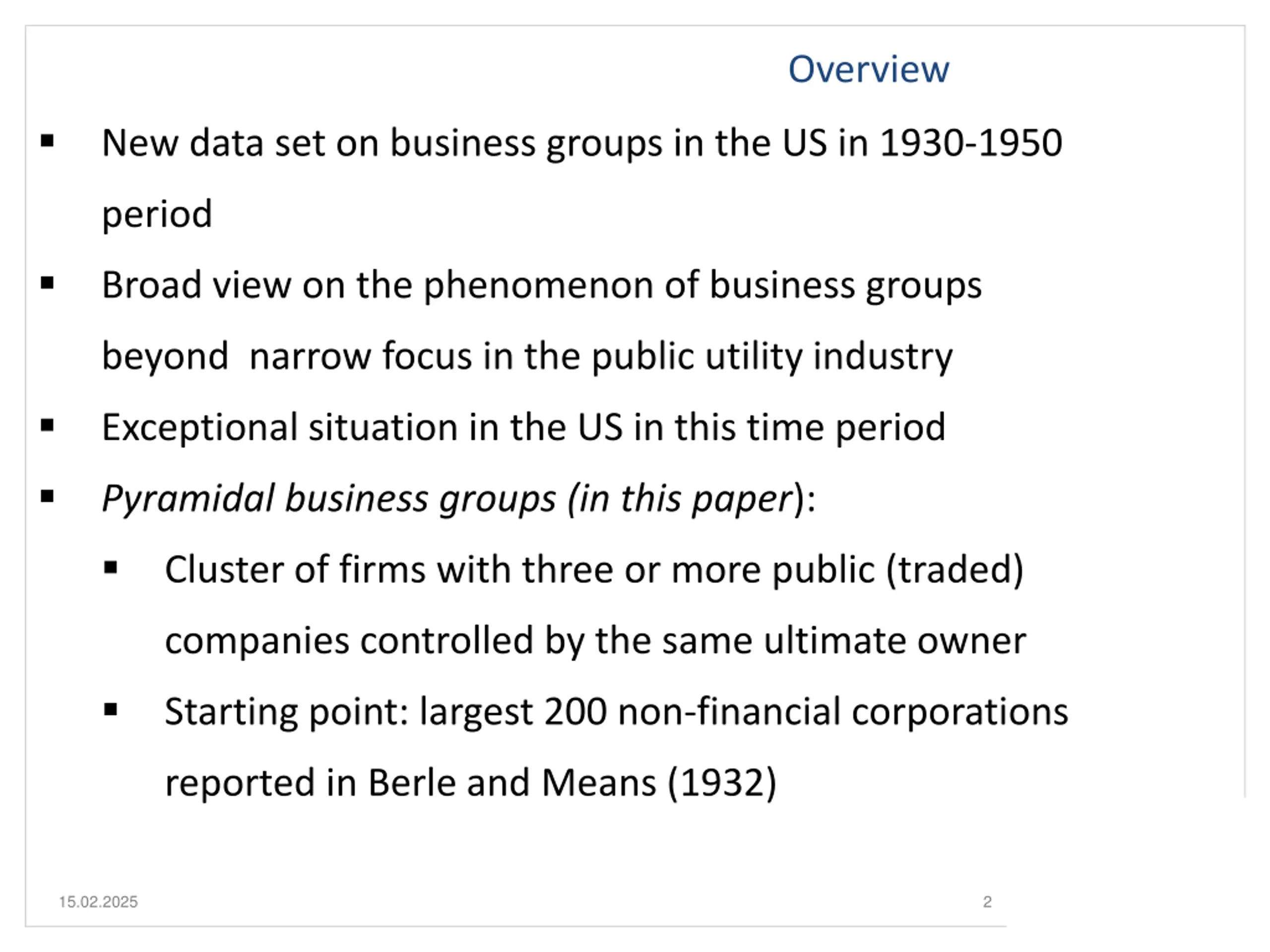The height and width of the screenshot is (952, 1270).
Task: Click the slide number 2 in the footer
Action: (988, 902)
